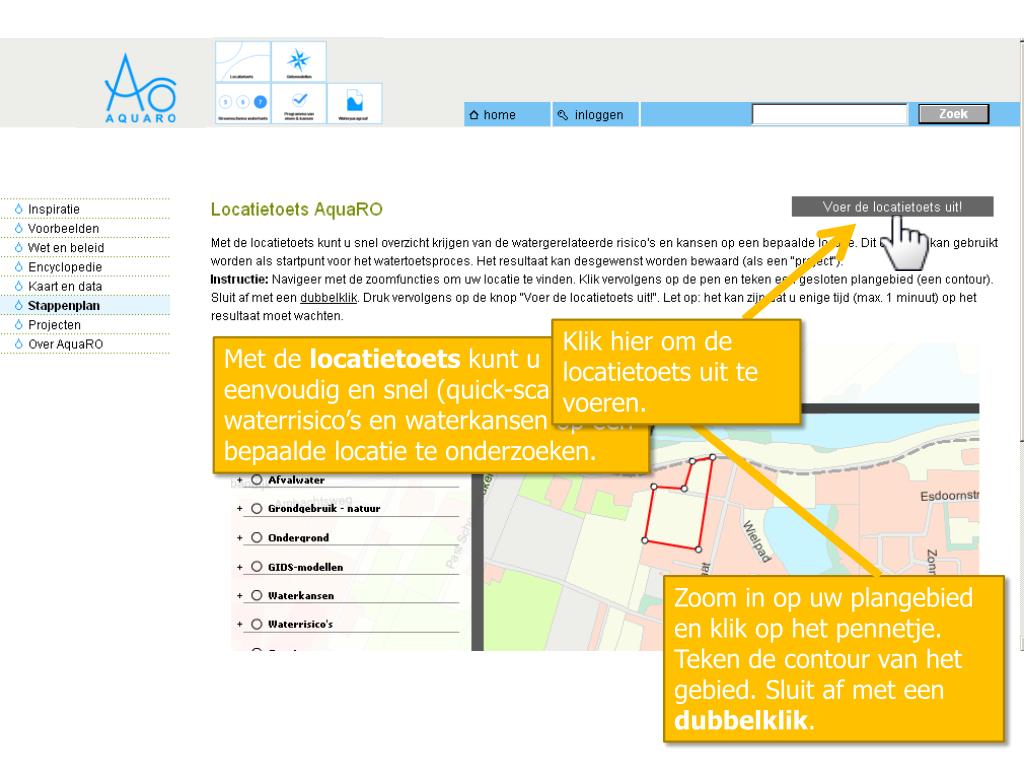Viewport: 1024px width, 768px height.
Task: Open the Waterparagraaf document tile
Action: (354, 104)
